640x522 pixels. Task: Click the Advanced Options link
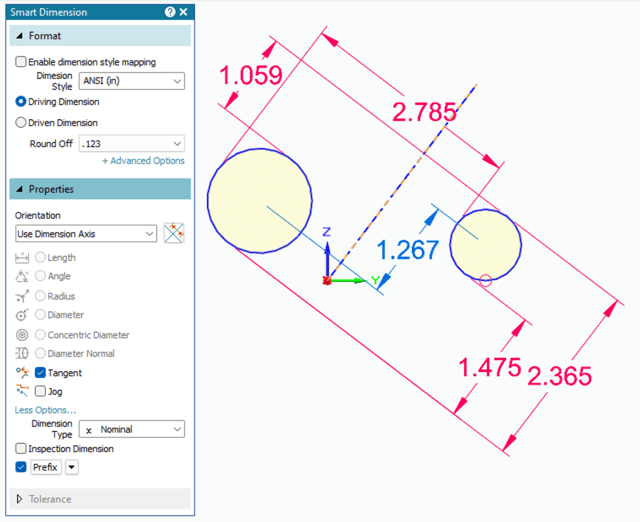coord(143,161)
